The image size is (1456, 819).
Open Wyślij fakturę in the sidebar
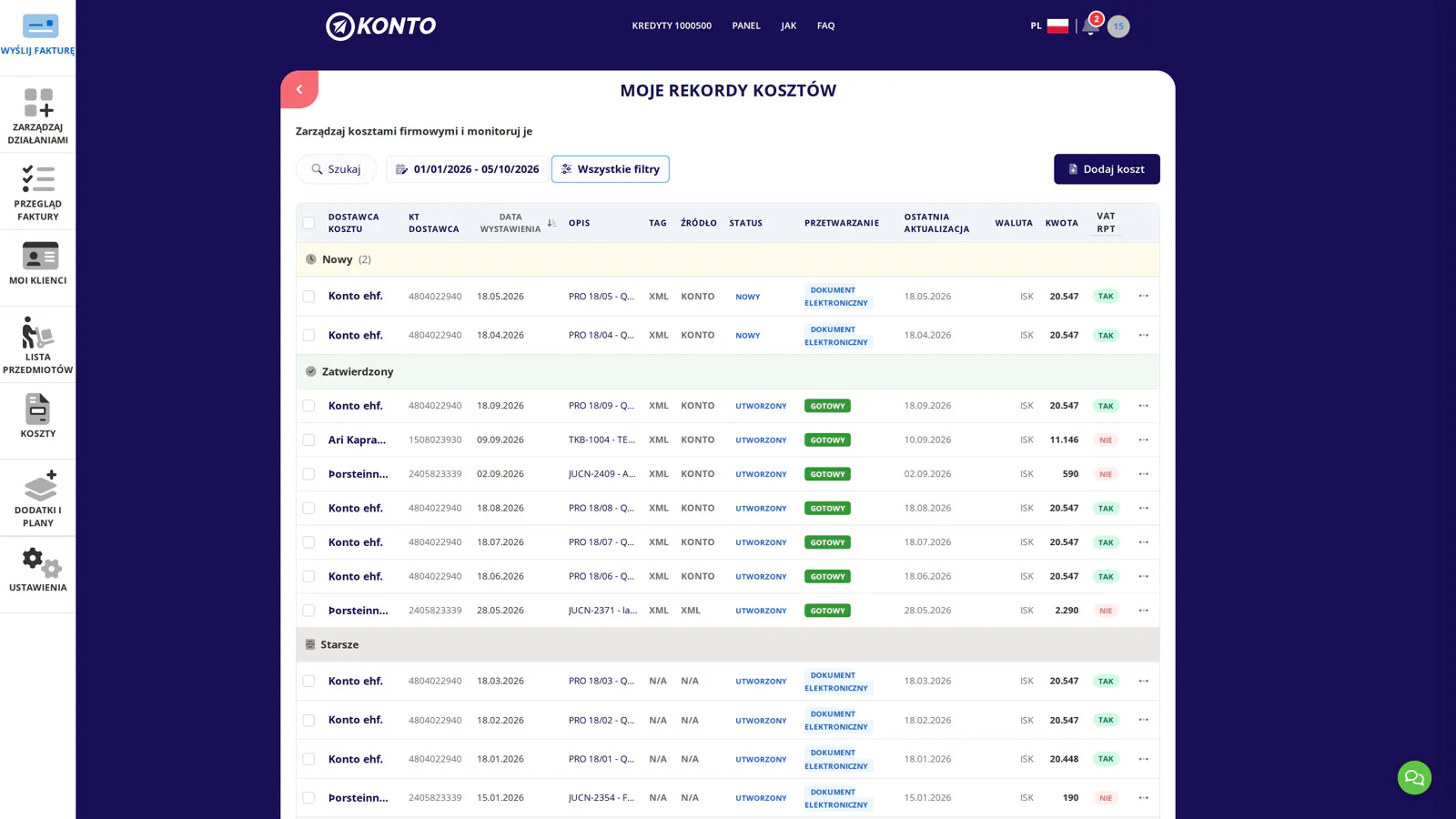tap(37, 36)
